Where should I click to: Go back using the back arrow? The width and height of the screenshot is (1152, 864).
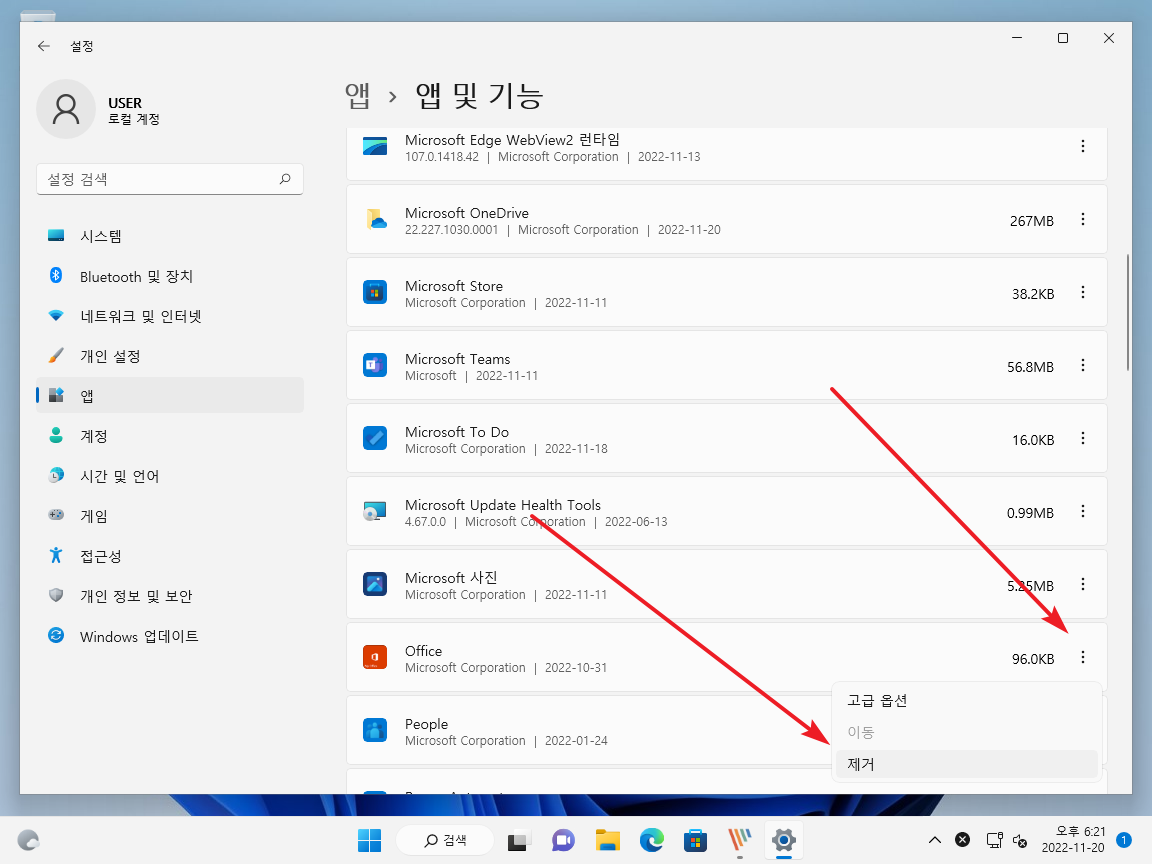coord(44,46)
